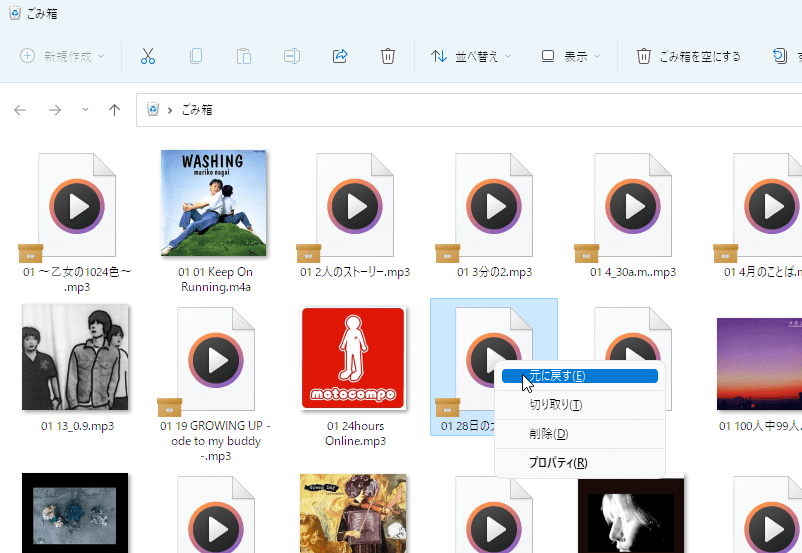
Task: Click the Delete trash can icon
Action: (388, 56)
